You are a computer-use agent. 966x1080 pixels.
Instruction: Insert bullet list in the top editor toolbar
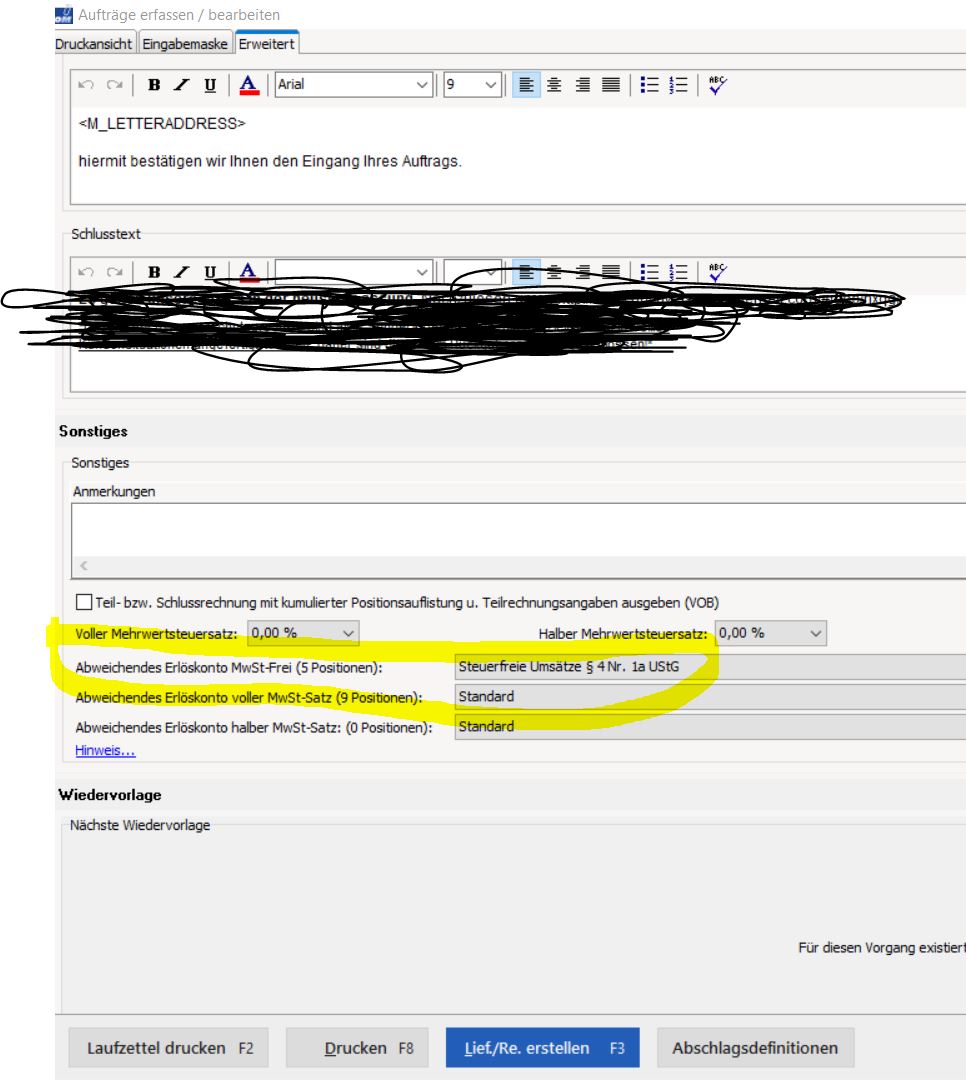649,85
